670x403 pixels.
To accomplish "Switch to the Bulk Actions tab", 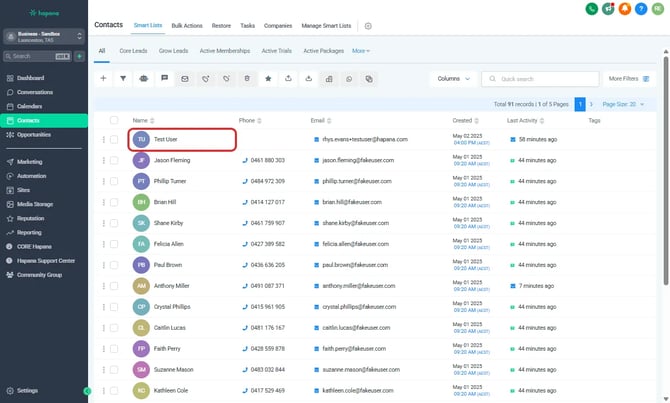I will click(x=186, y=24).
